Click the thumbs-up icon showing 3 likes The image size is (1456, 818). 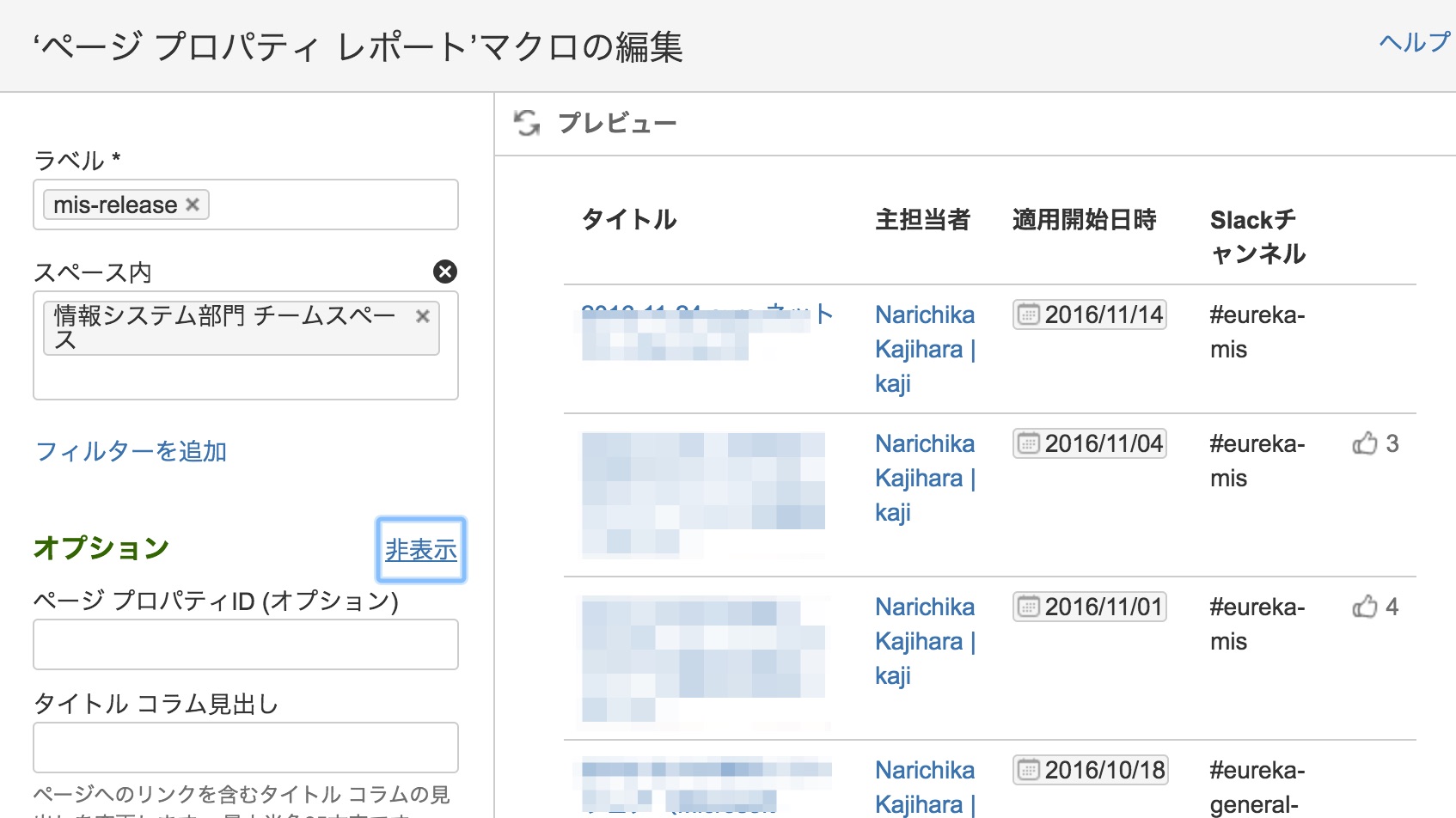[1365, 443]
